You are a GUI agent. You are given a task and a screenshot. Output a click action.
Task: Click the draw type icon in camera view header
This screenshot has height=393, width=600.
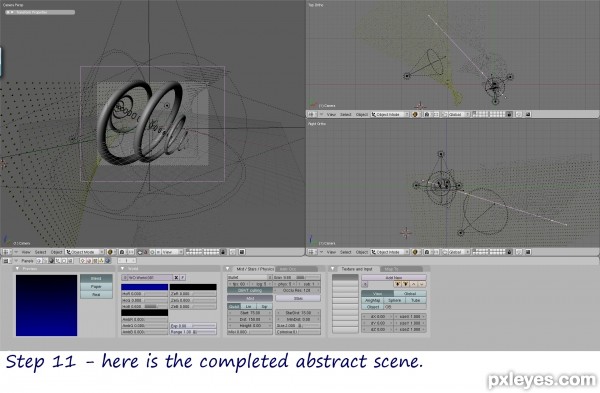click(111, 252)
